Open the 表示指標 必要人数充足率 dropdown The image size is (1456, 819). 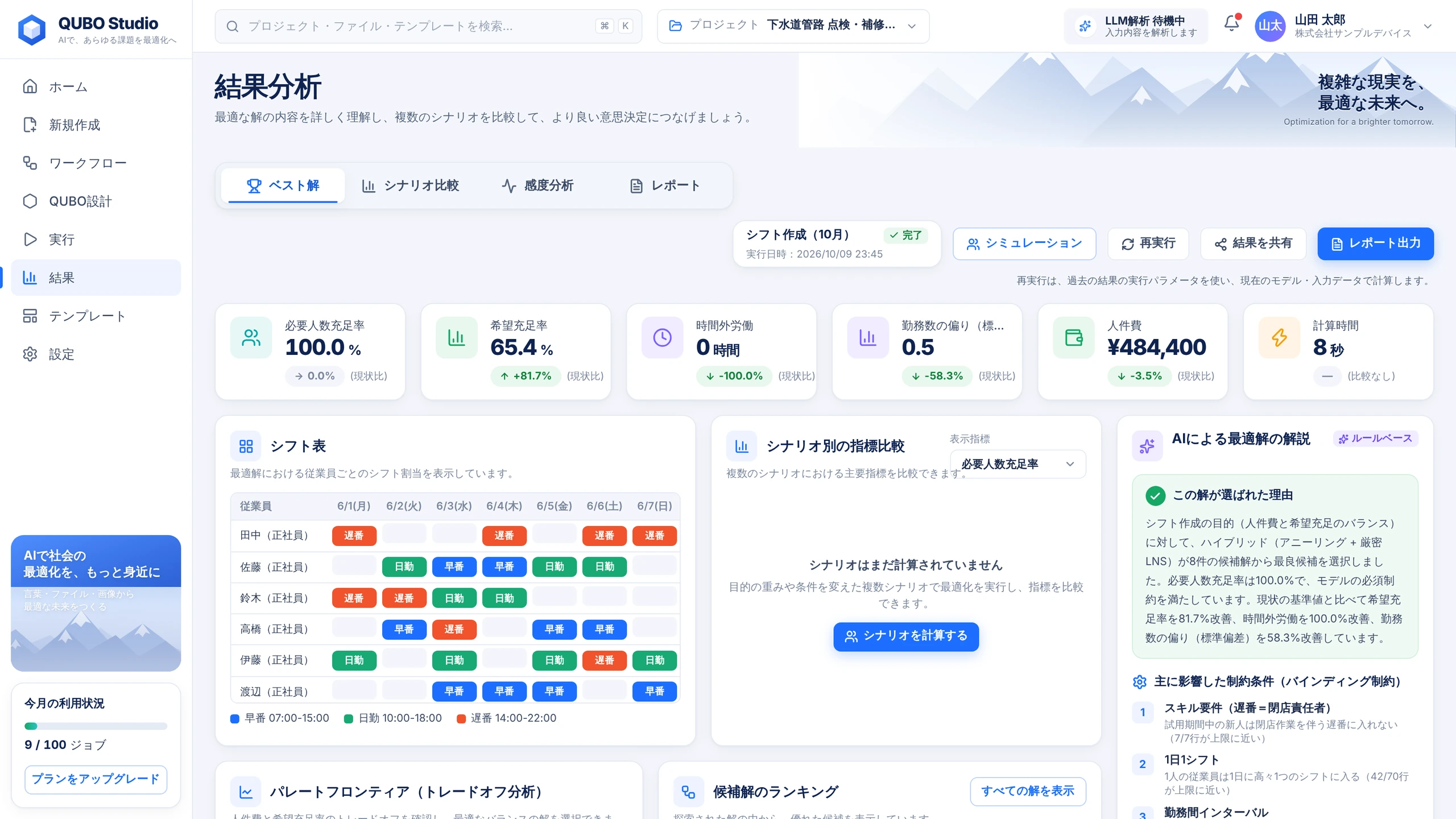(x=1018, y=464)
